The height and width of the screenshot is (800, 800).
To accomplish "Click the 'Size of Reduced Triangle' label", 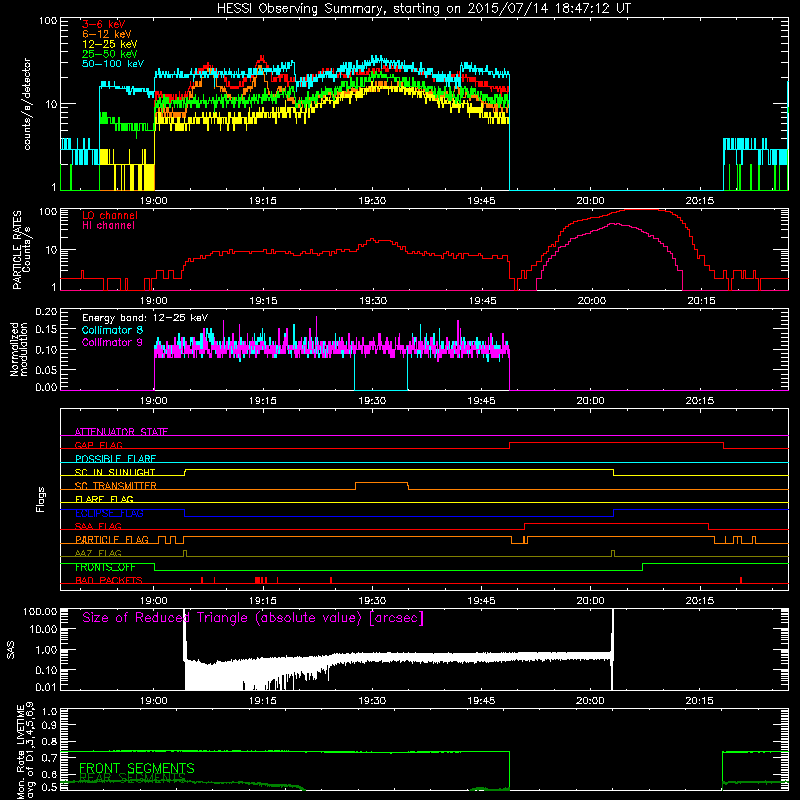I will tap(253, 618).
